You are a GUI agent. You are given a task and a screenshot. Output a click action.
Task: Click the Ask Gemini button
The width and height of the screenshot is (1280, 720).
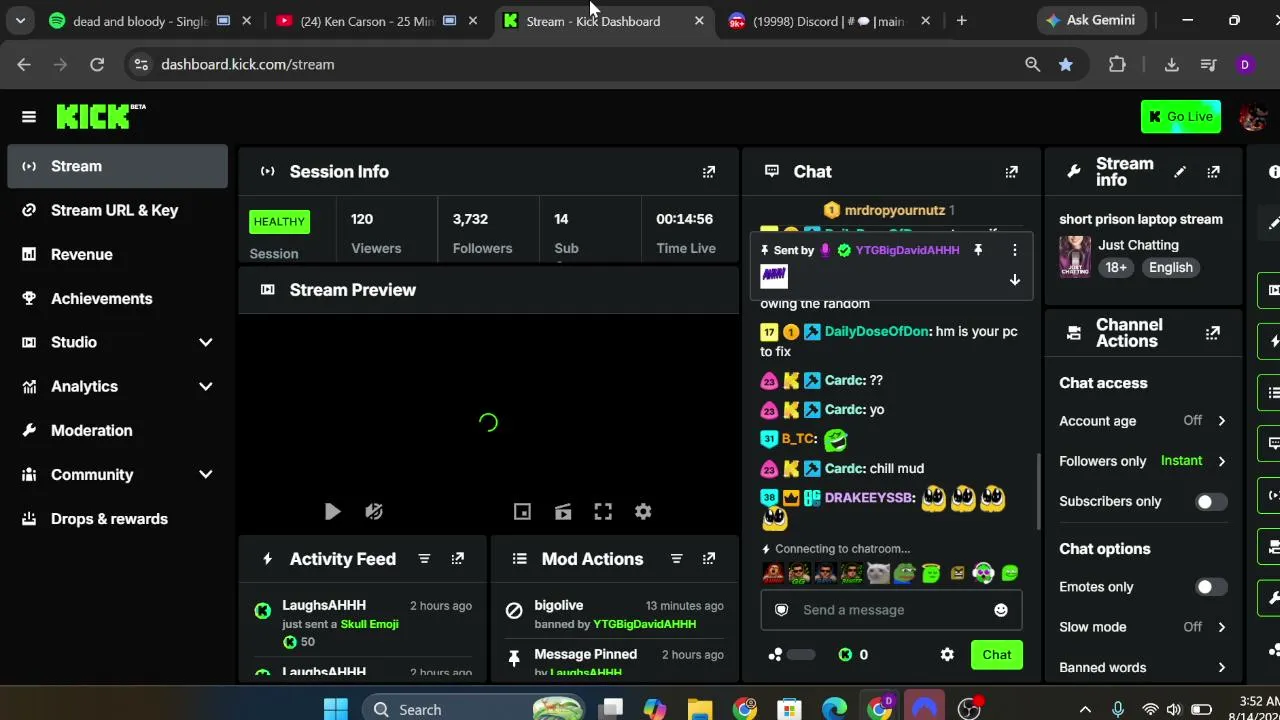pos(1090,20)
